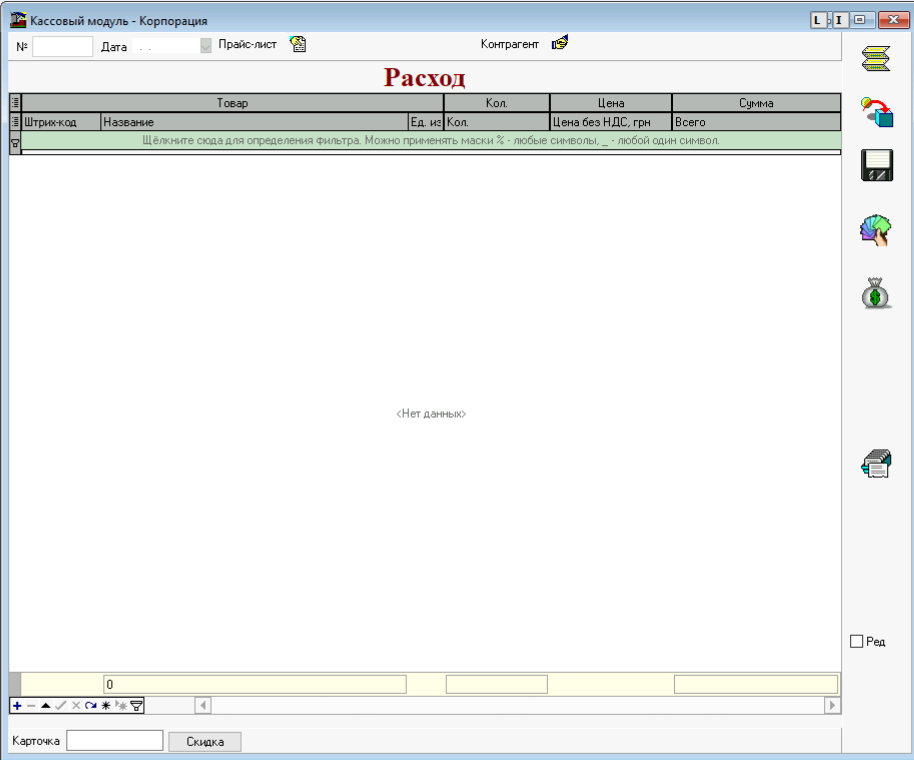
Task: Open the Контрагент selection icon
Action: click(x=560, y=44)
